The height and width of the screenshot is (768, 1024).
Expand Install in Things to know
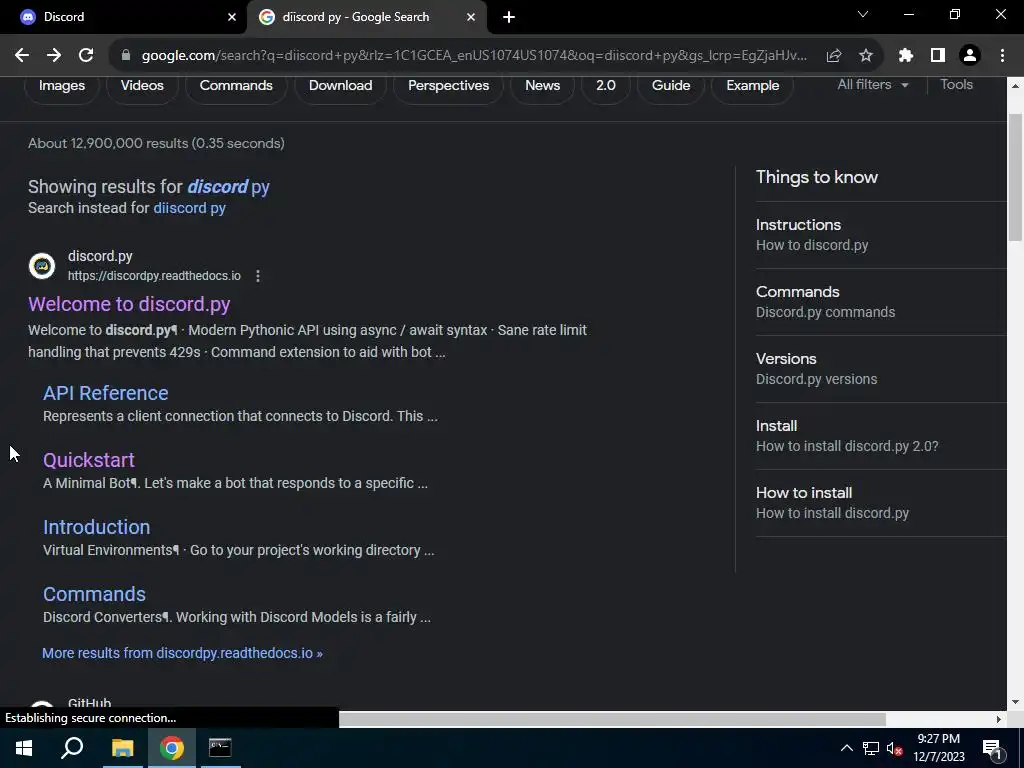pos(881,436)
